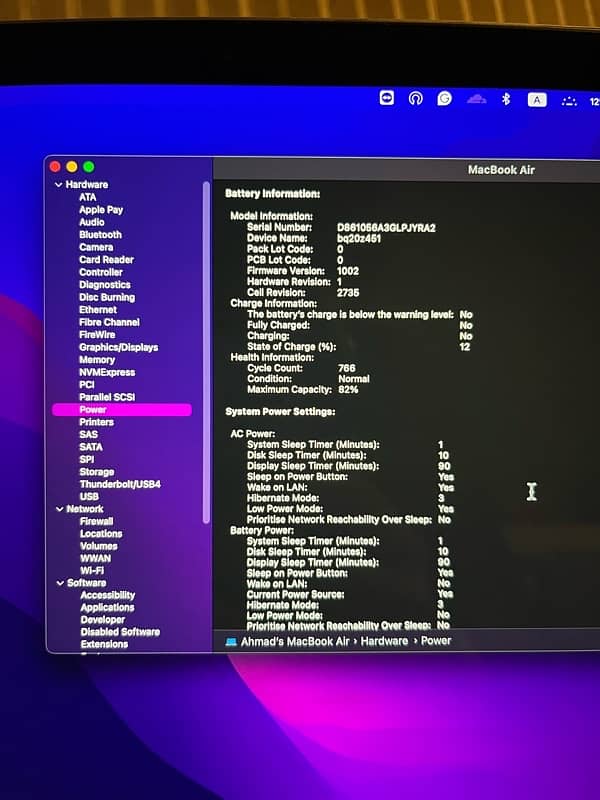Click Power in the path bar
600x800 pixels.
click(x=436, y=640)
